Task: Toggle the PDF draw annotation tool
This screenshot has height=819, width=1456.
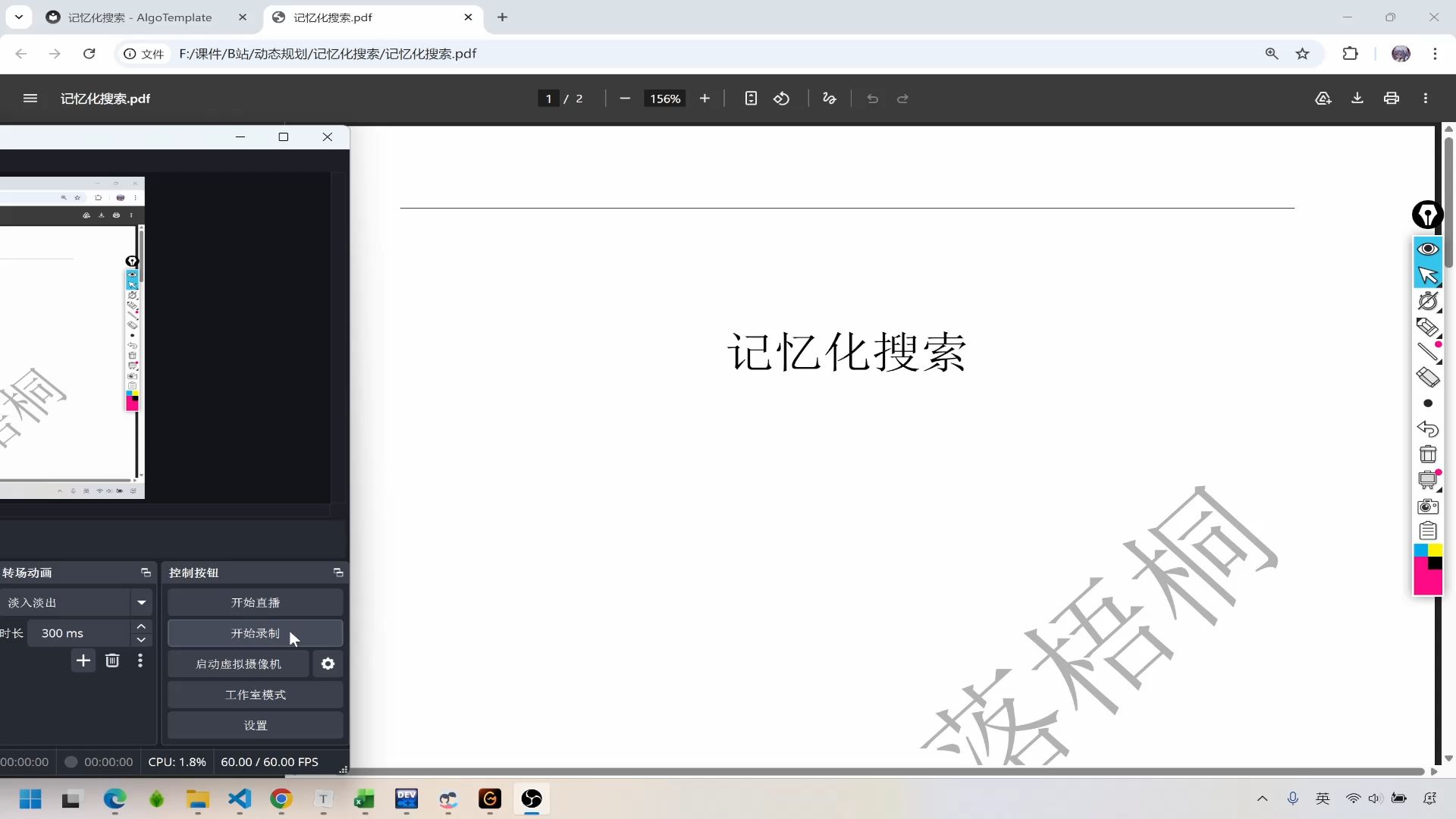Action: click(x=829, y=99)
